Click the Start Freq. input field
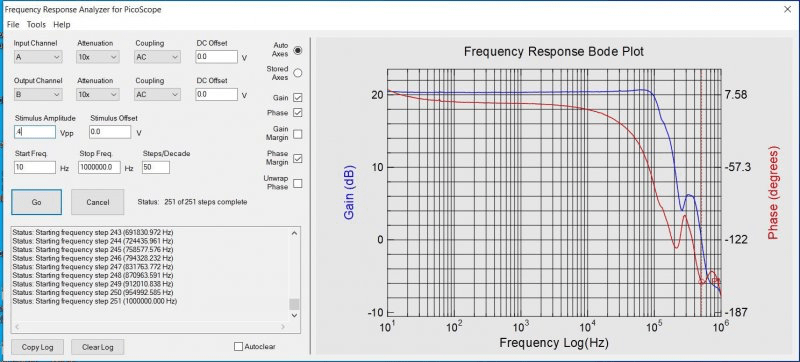 pos(35,167)
